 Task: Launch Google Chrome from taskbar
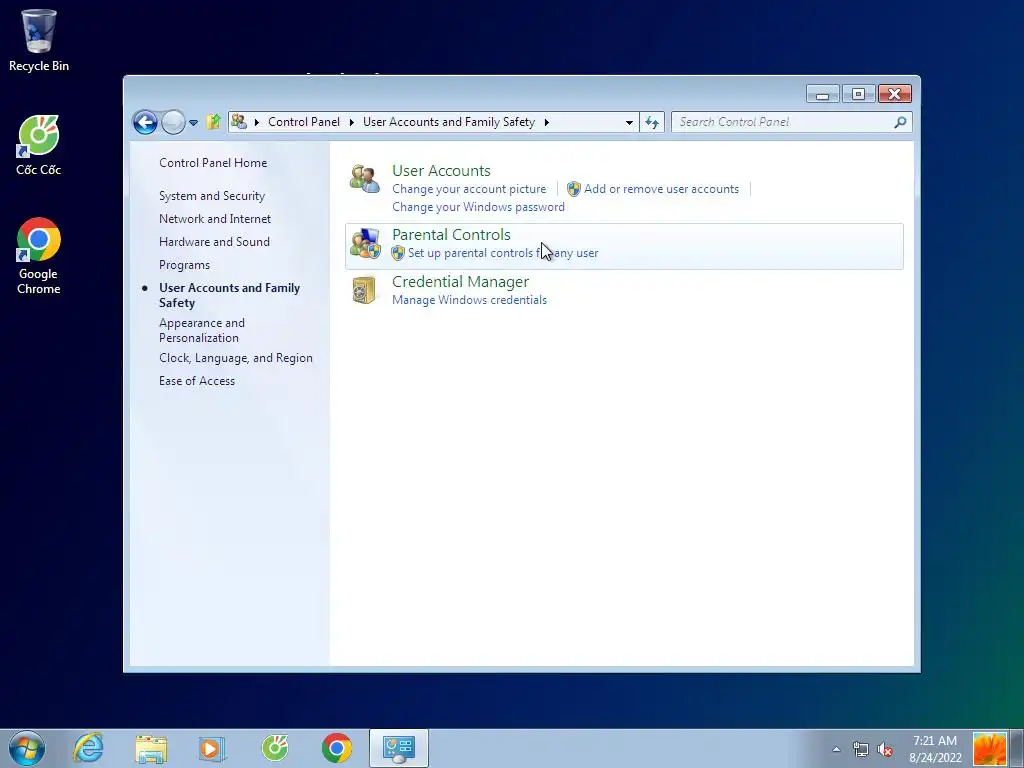coord(337,748)
